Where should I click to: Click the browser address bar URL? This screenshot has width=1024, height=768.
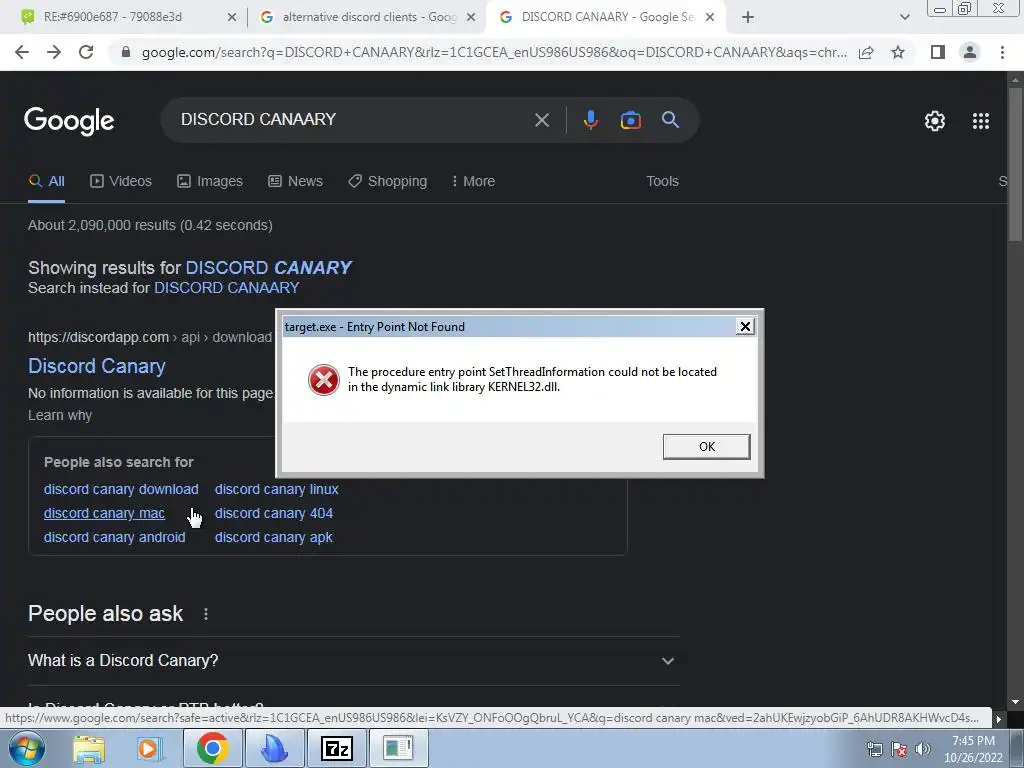tap(494, 52)
